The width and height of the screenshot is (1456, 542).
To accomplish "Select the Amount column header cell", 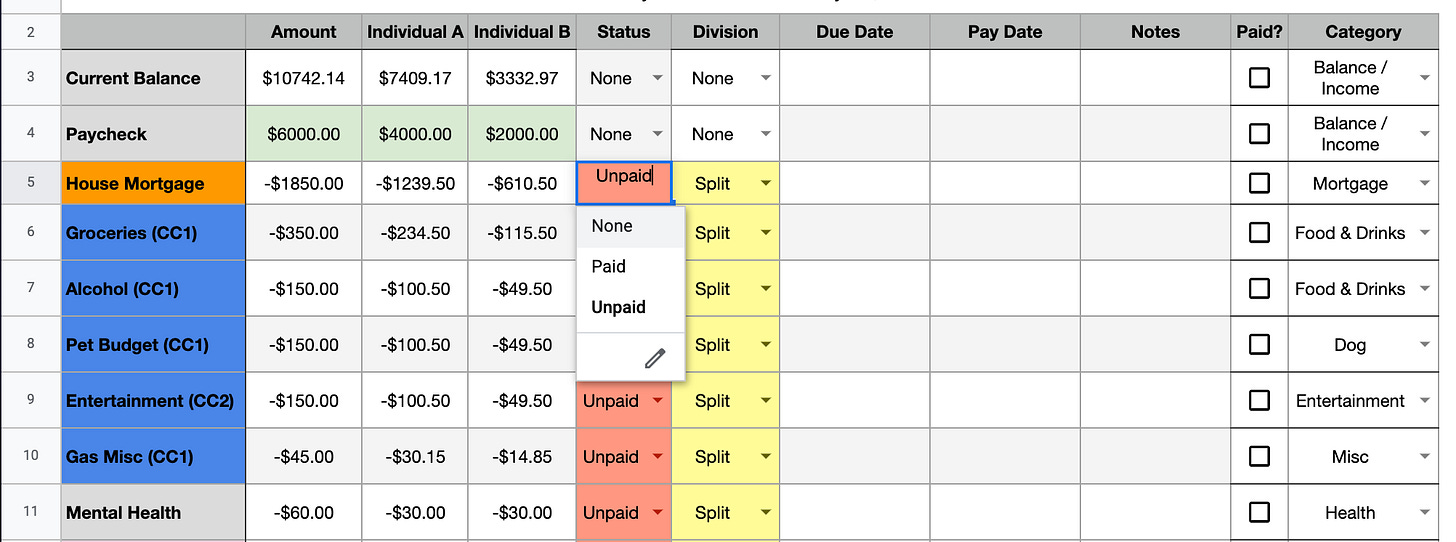I will 304,32.
